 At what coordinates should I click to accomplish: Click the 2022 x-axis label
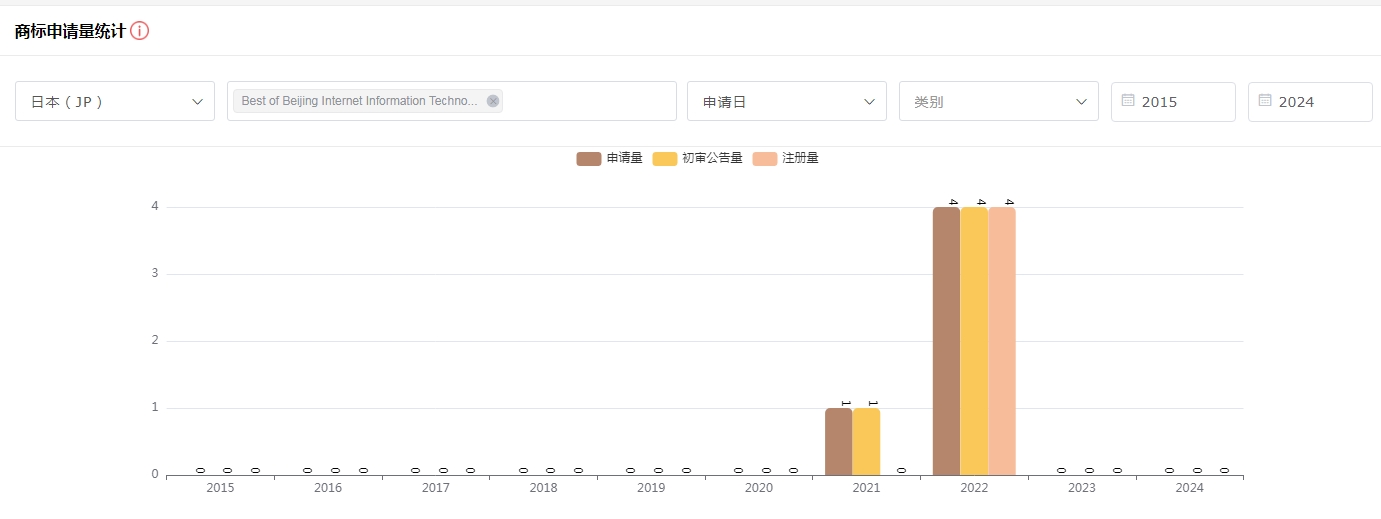974,488
